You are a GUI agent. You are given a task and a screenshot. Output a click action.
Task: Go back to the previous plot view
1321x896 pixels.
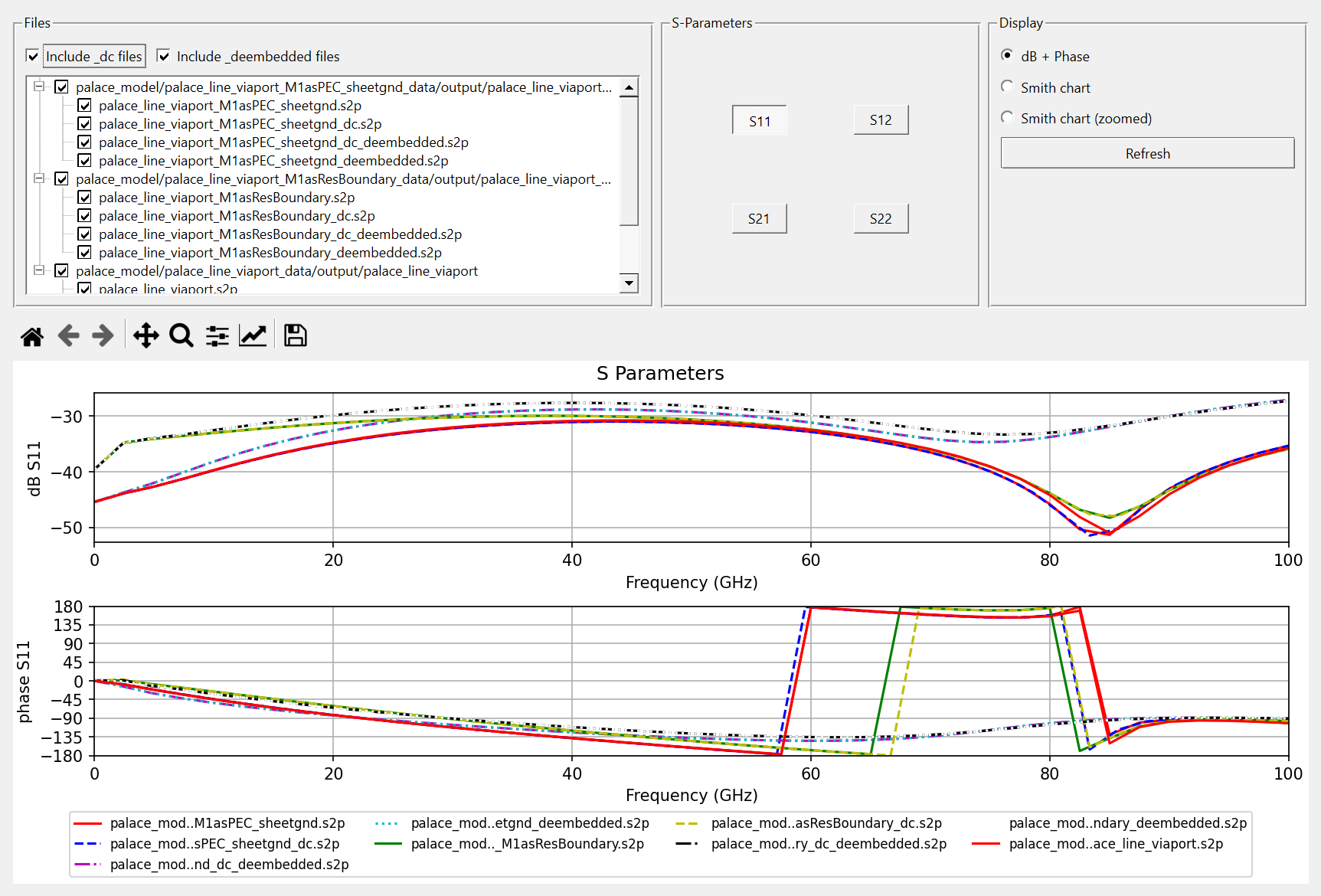(69, 336)
